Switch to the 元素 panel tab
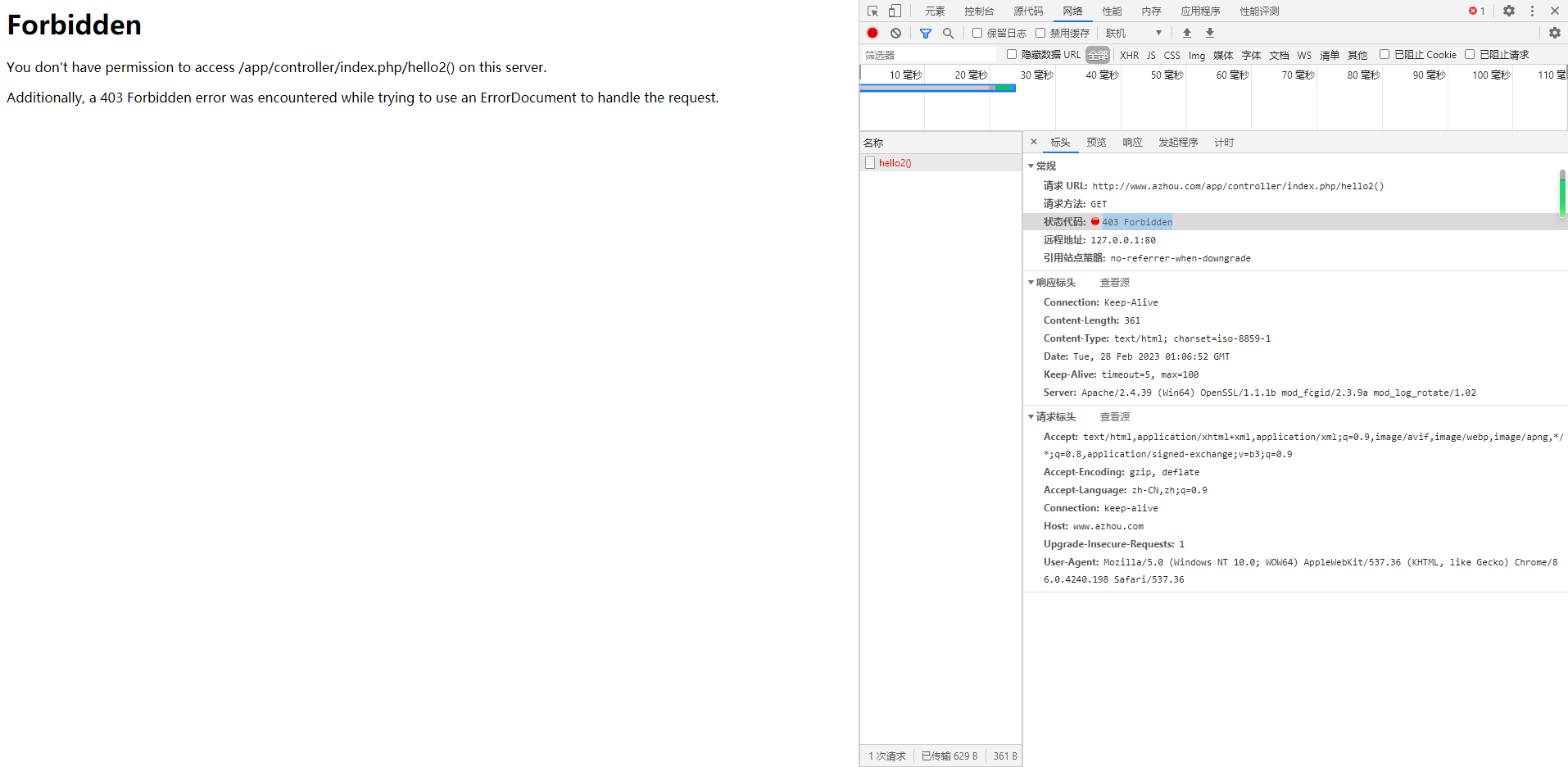 (935, 11)
